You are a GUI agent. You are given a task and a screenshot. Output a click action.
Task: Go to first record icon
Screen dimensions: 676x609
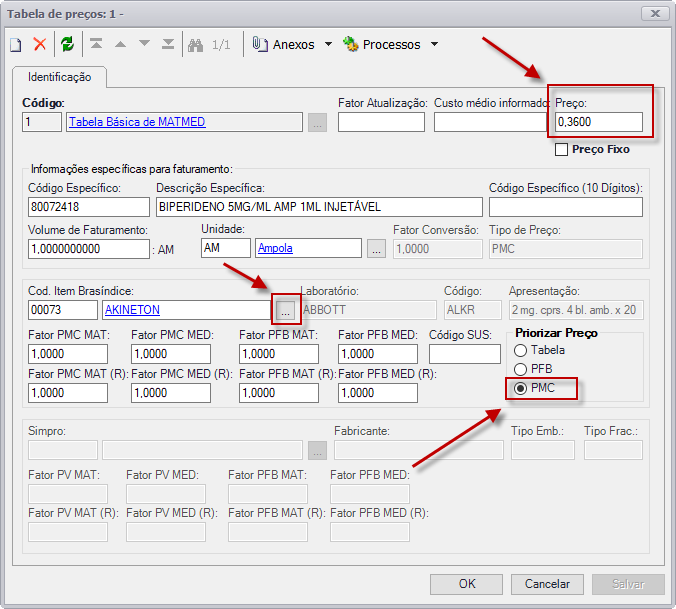[x=96, y=44]
